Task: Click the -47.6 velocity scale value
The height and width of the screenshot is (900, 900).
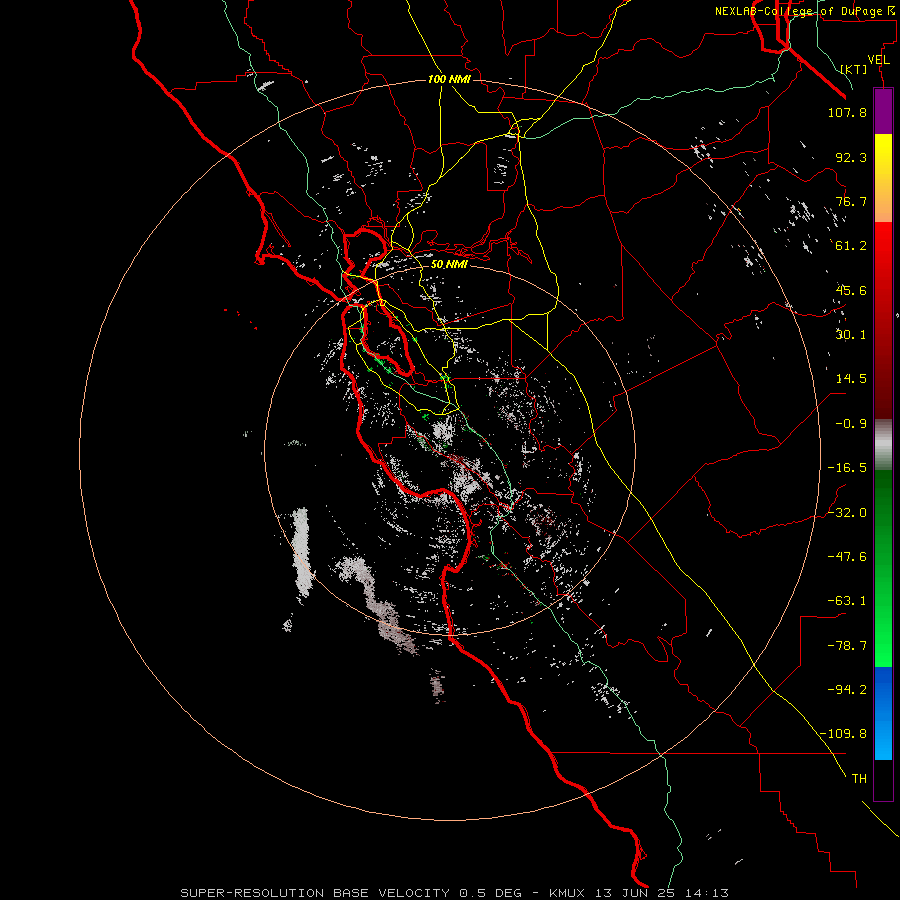Action: pos(847,557)
